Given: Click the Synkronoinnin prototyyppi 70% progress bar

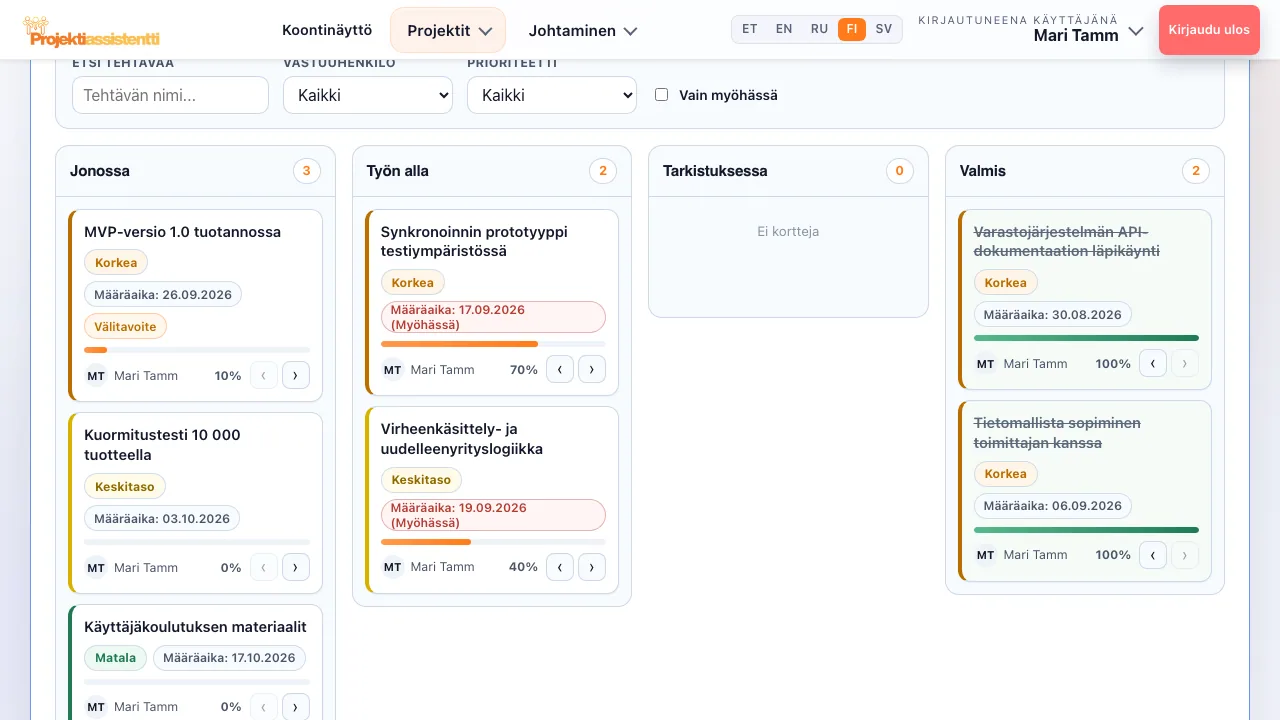Looking at the screenshot, I should coord(493,344).
